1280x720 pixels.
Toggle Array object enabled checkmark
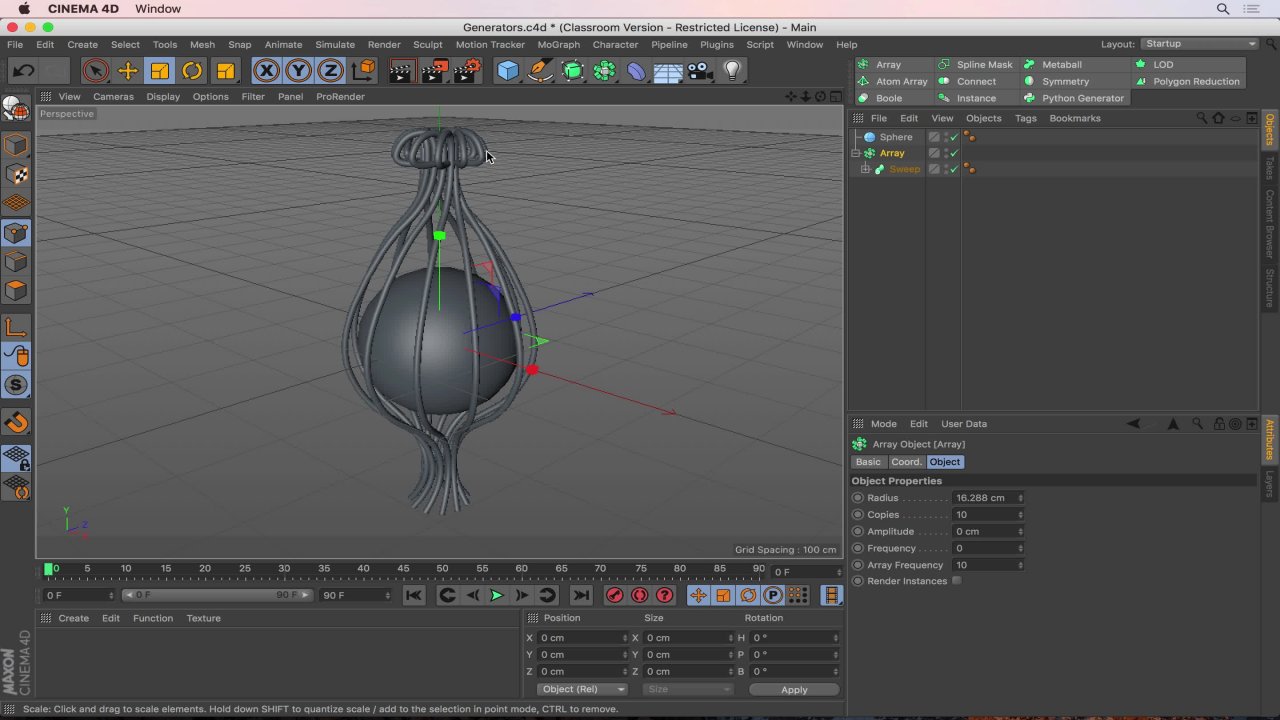[954, 153]
